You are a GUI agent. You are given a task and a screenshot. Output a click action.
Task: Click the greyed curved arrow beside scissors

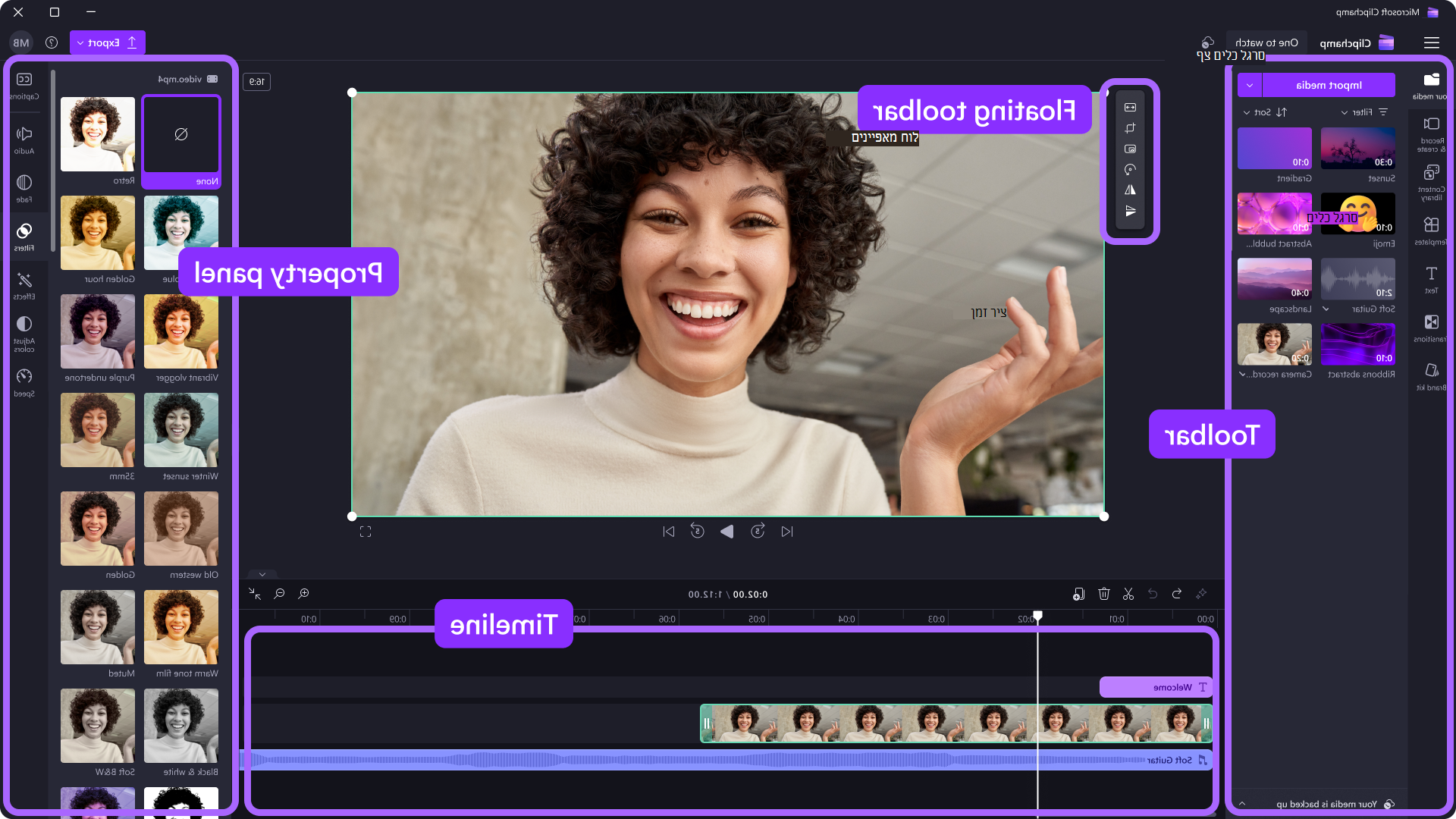click(x=1153, y=594)
